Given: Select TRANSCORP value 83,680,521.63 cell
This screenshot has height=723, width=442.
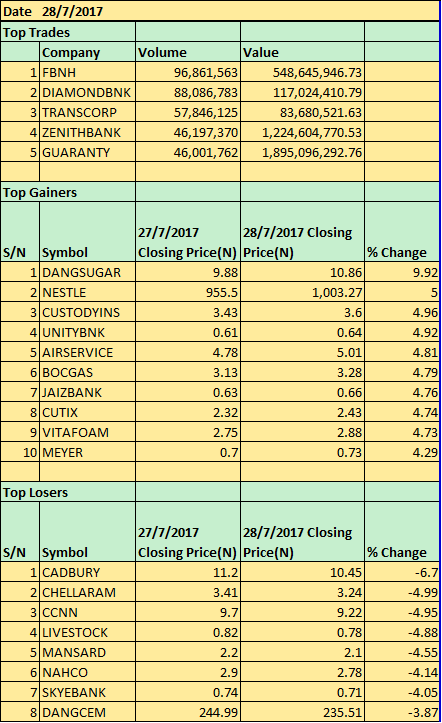Looking at the screenshot, I should 302,112.
